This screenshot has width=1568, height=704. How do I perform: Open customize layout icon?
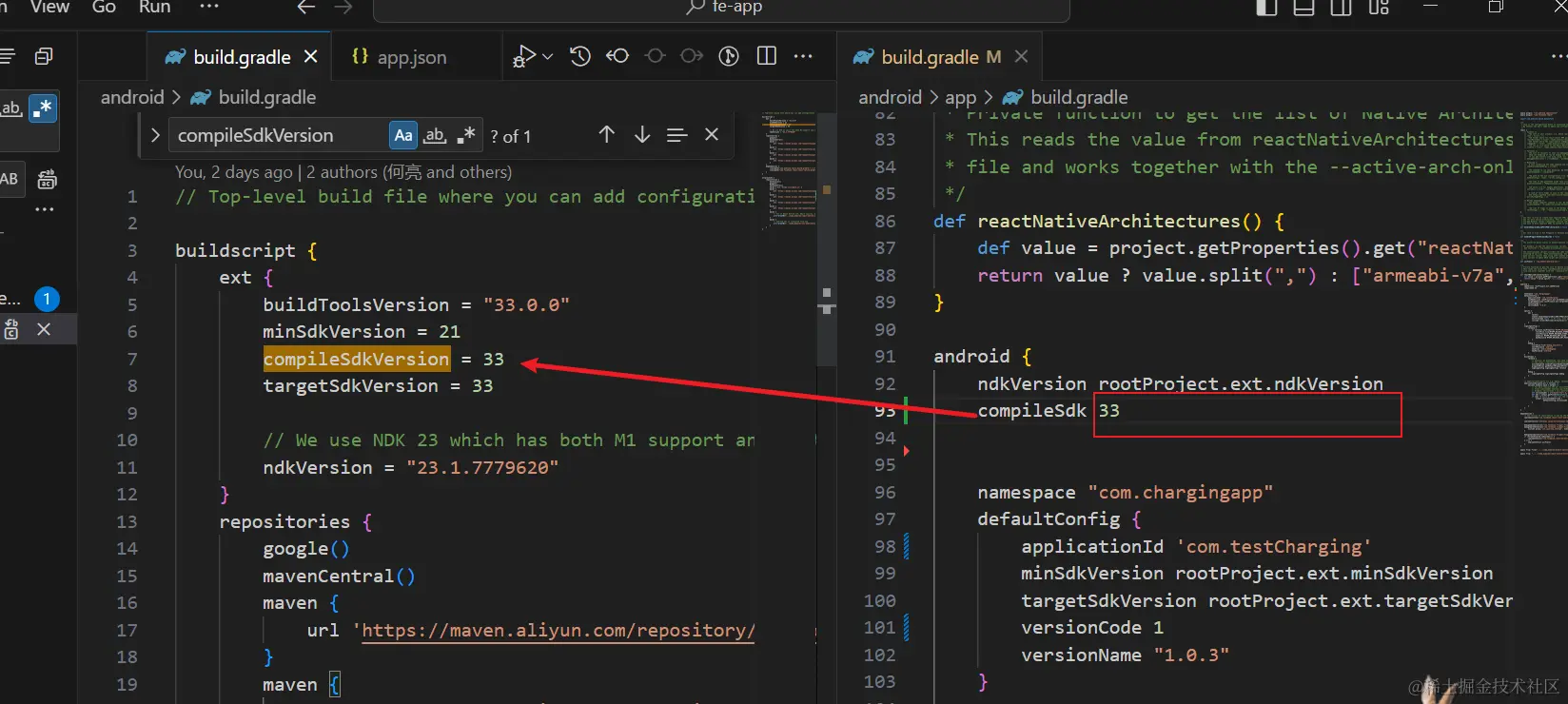click(1379, 8)
